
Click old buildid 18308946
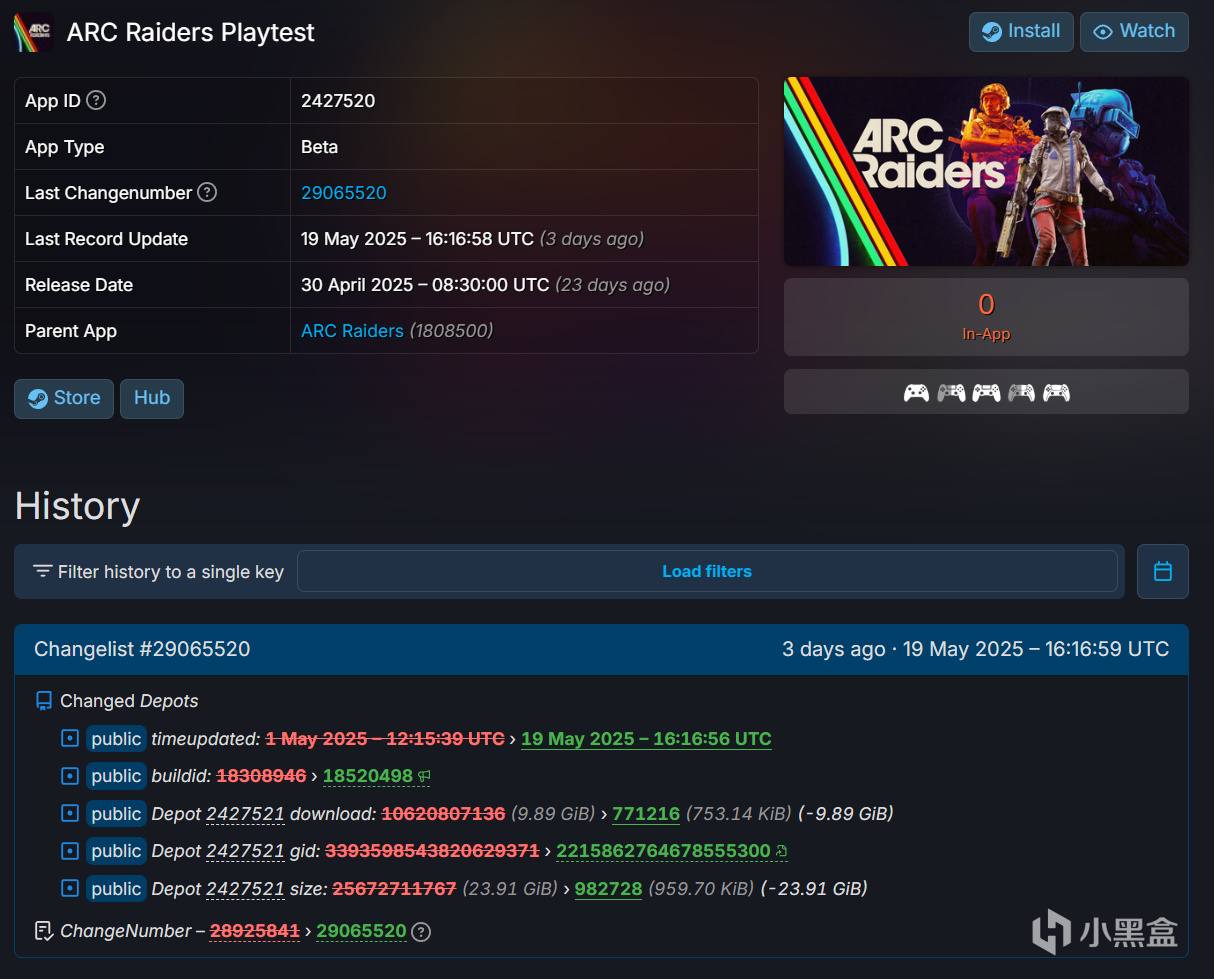[261, 776]
